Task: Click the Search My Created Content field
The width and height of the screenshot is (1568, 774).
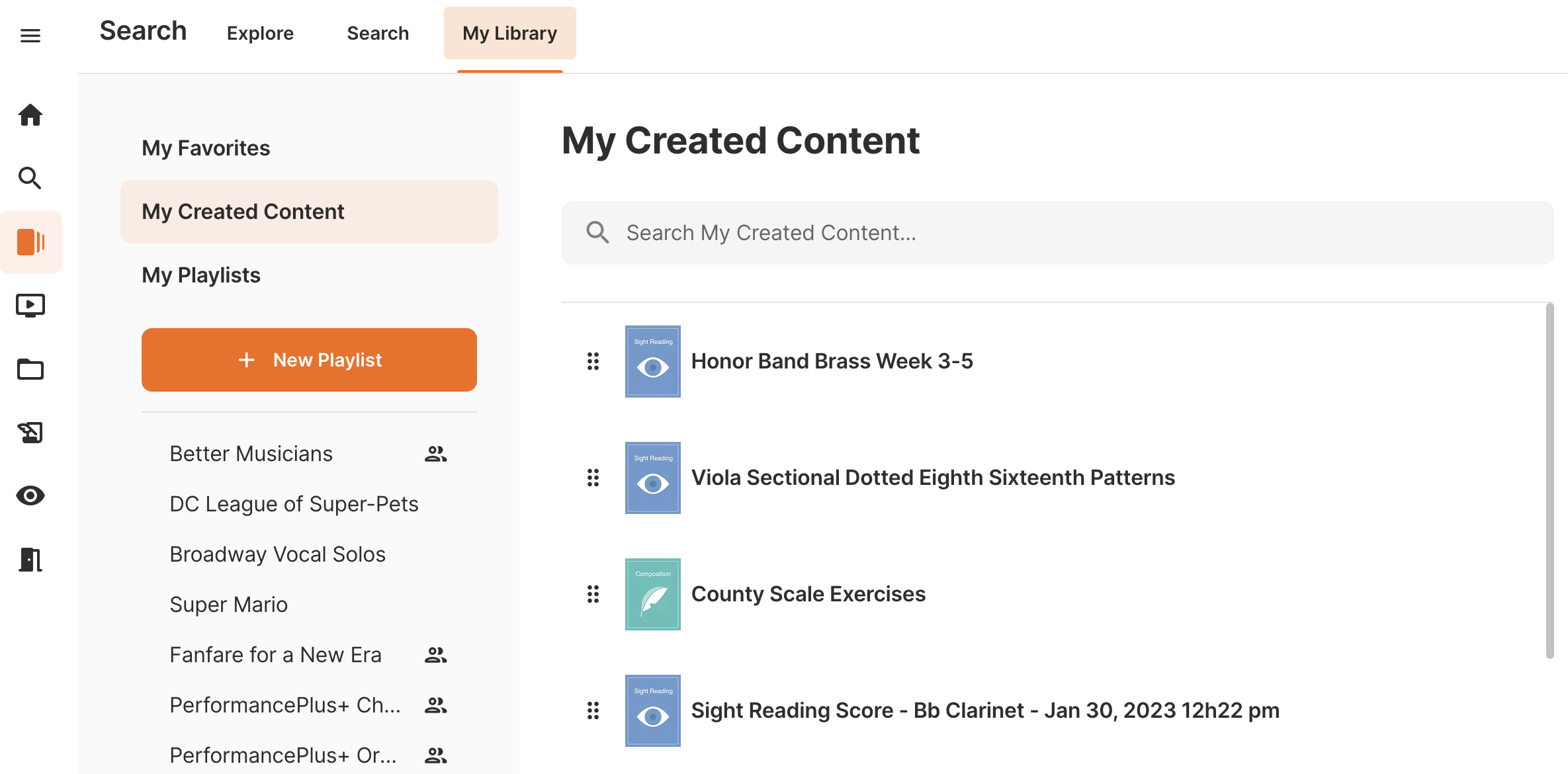Action: tap(1057, 233)
